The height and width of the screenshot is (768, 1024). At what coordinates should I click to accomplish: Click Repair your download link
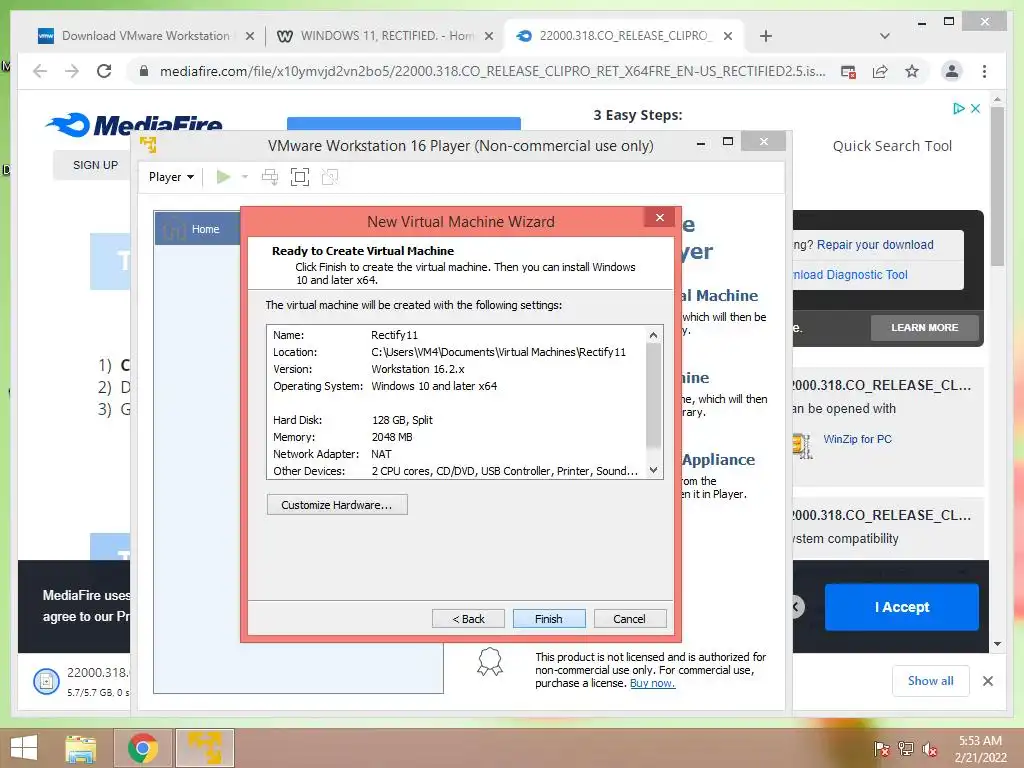tap(875, 245)
